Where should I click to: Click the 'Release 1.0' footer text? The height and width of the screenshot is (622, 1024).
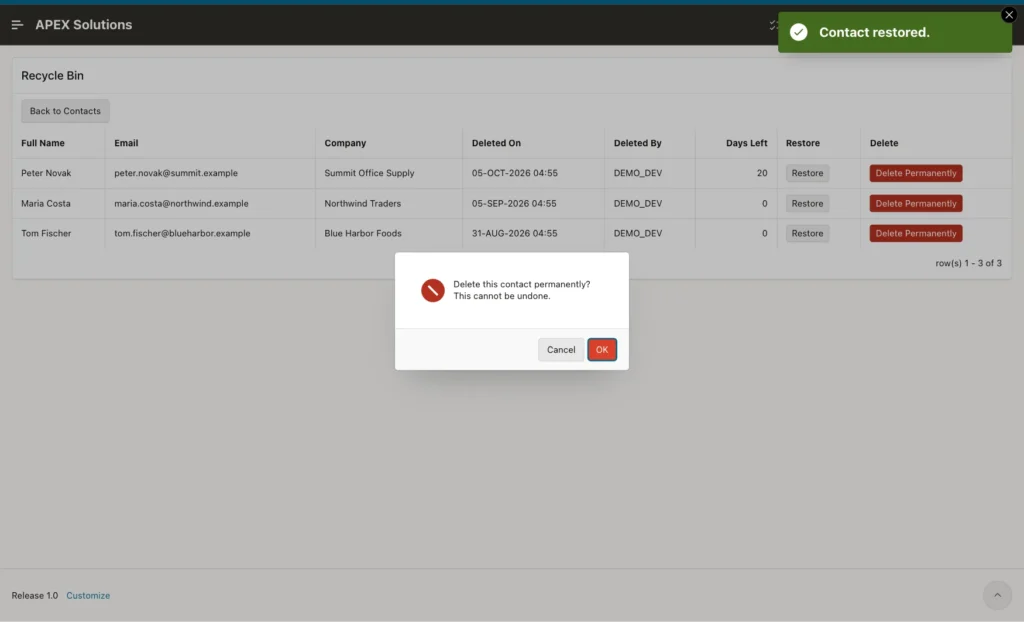point(35,595)
